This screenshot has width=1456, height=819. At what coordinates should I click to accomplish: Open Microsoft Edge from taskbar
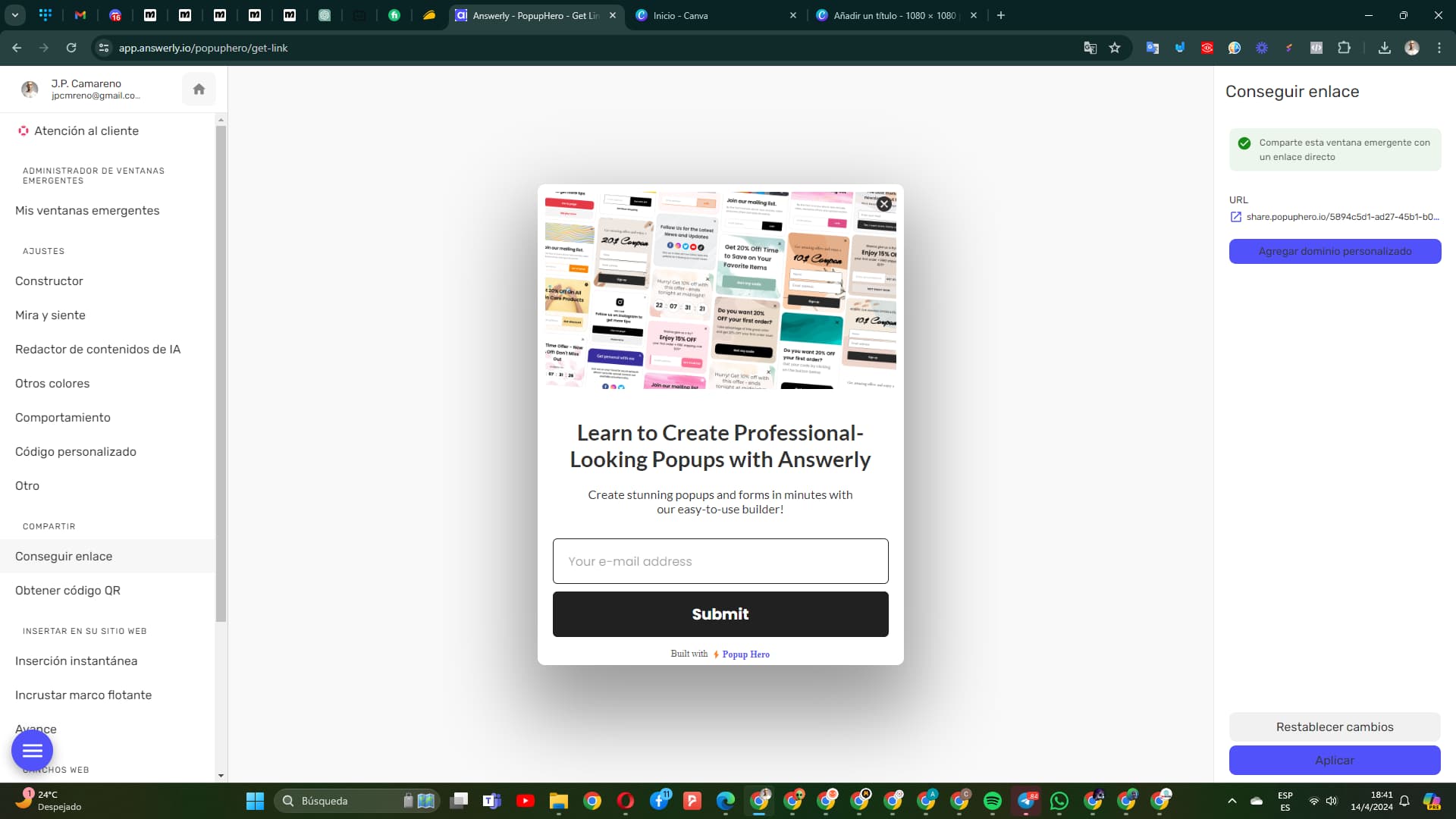(x=726, y=801)
